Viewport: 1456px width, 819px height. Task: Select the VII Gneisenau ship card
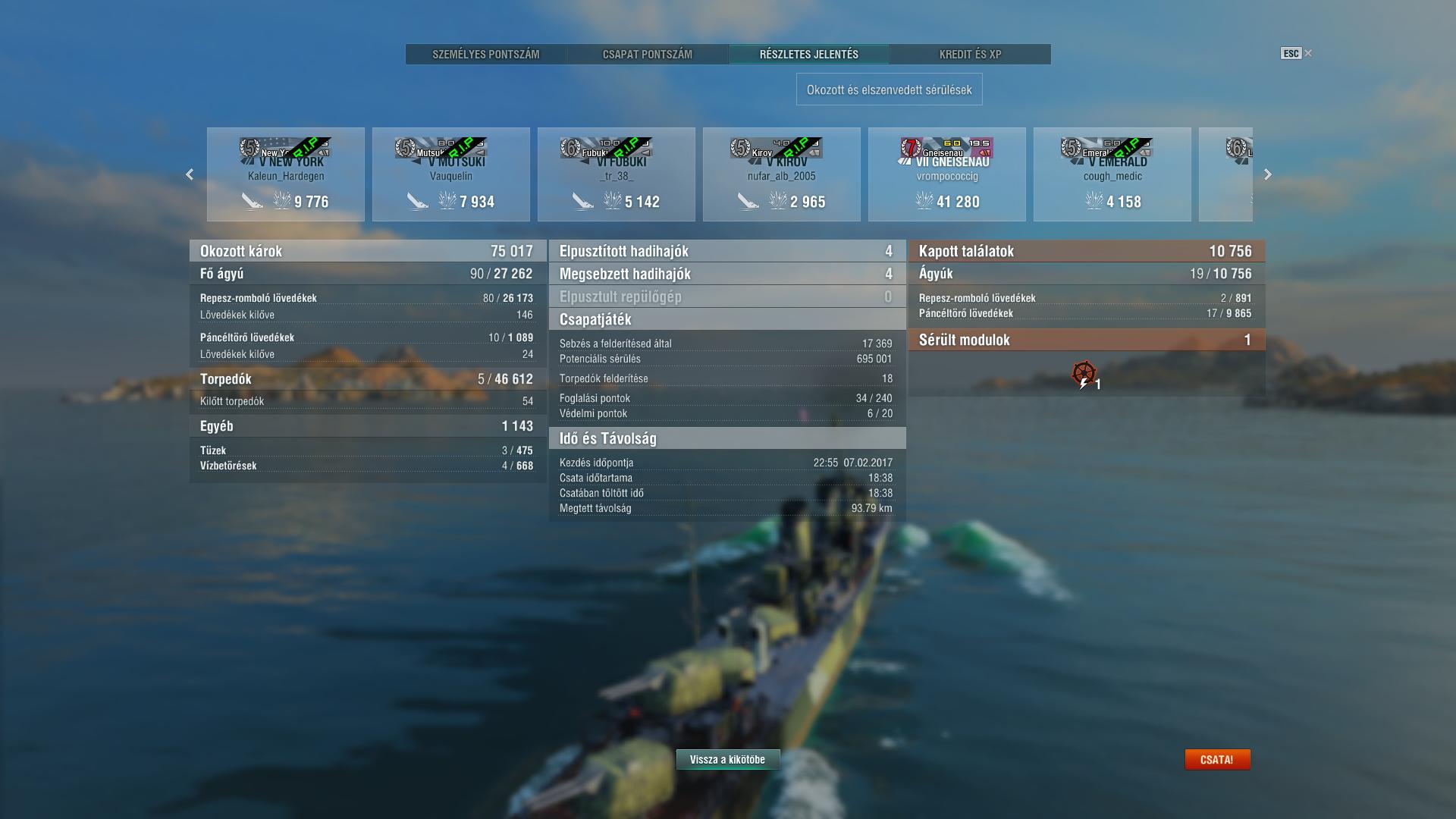pos(947,174)
